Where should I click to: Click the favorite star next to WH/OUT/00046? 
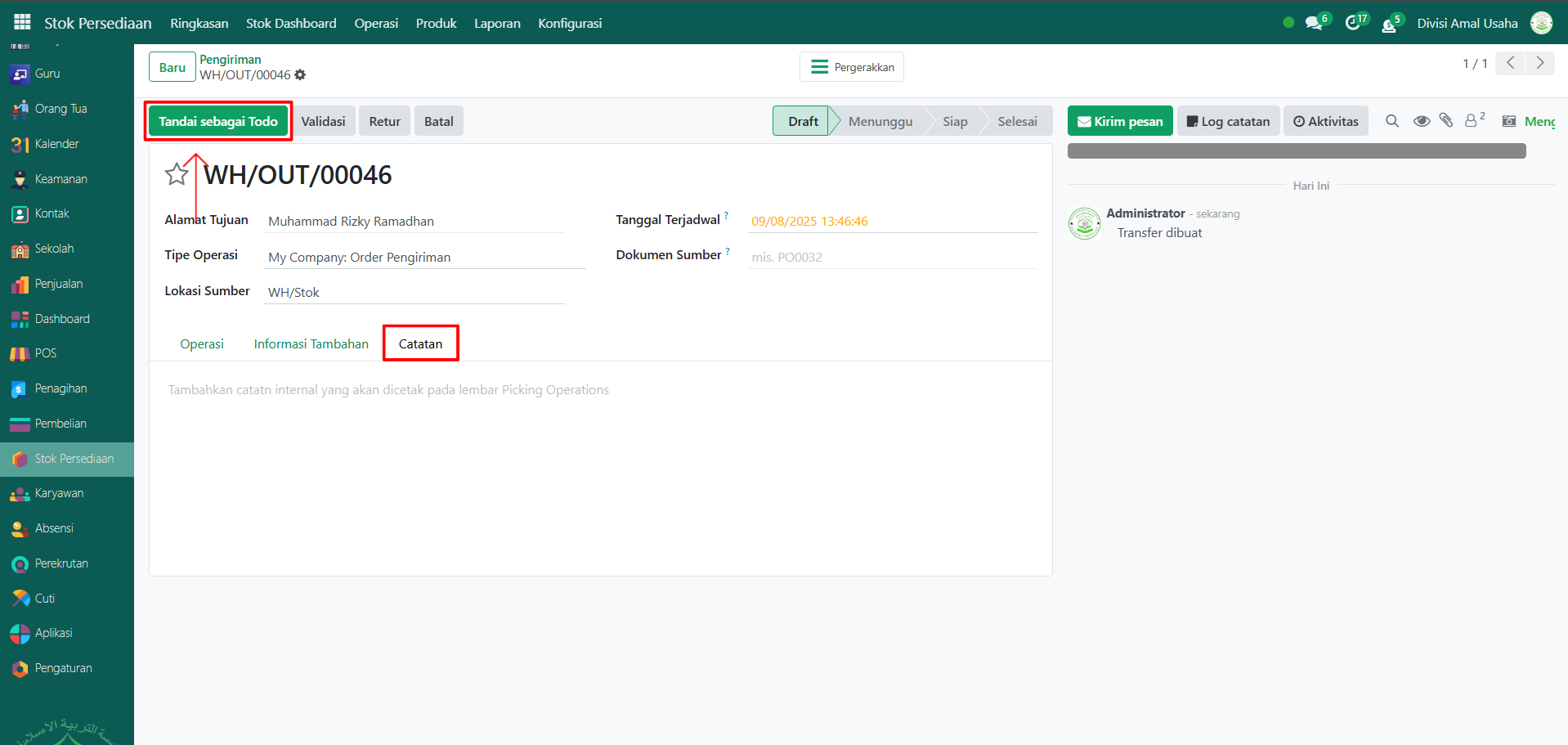pos(177,174)
